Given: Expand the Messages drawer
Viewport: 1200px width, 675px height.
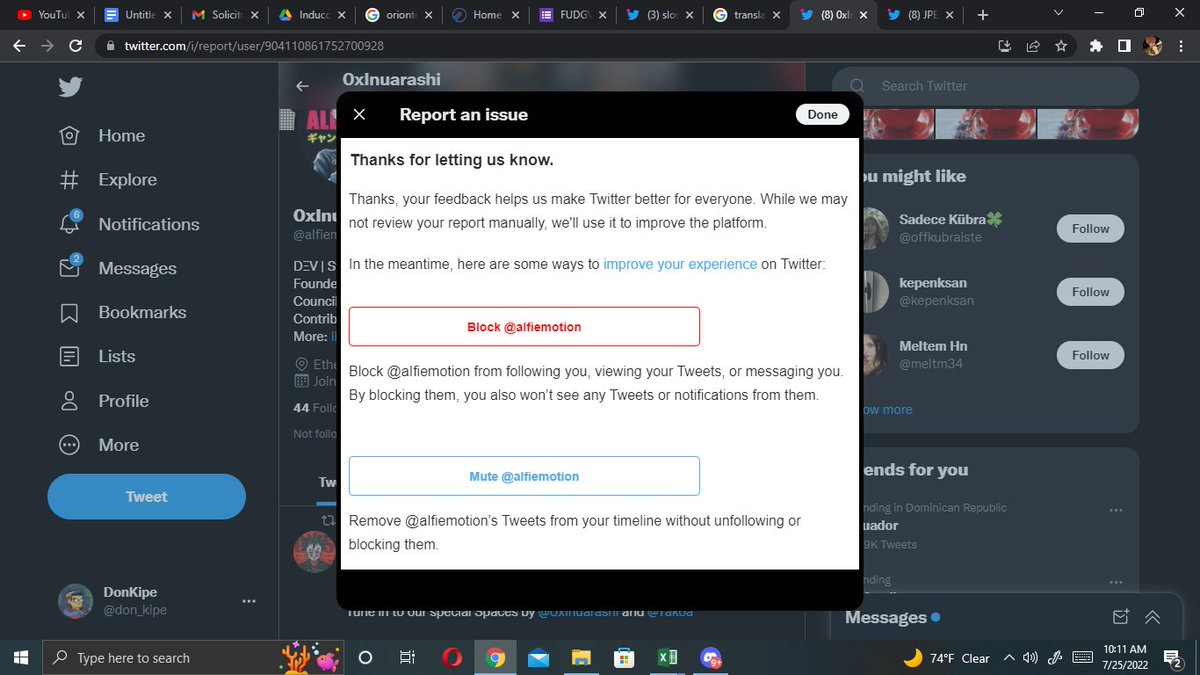Looking at the screenshot, I should 1153,617.
